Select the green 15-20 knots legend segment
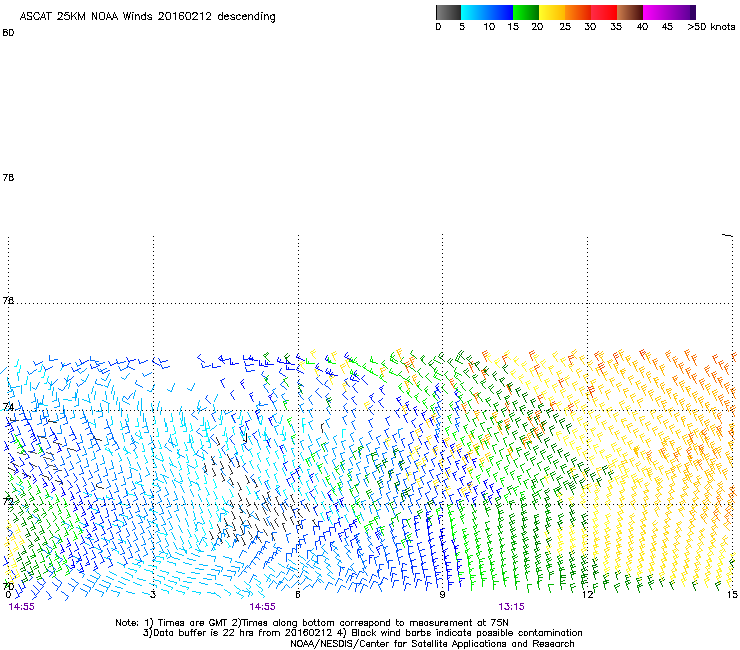This screenshot has height=650, width=740. coord(526,12)
